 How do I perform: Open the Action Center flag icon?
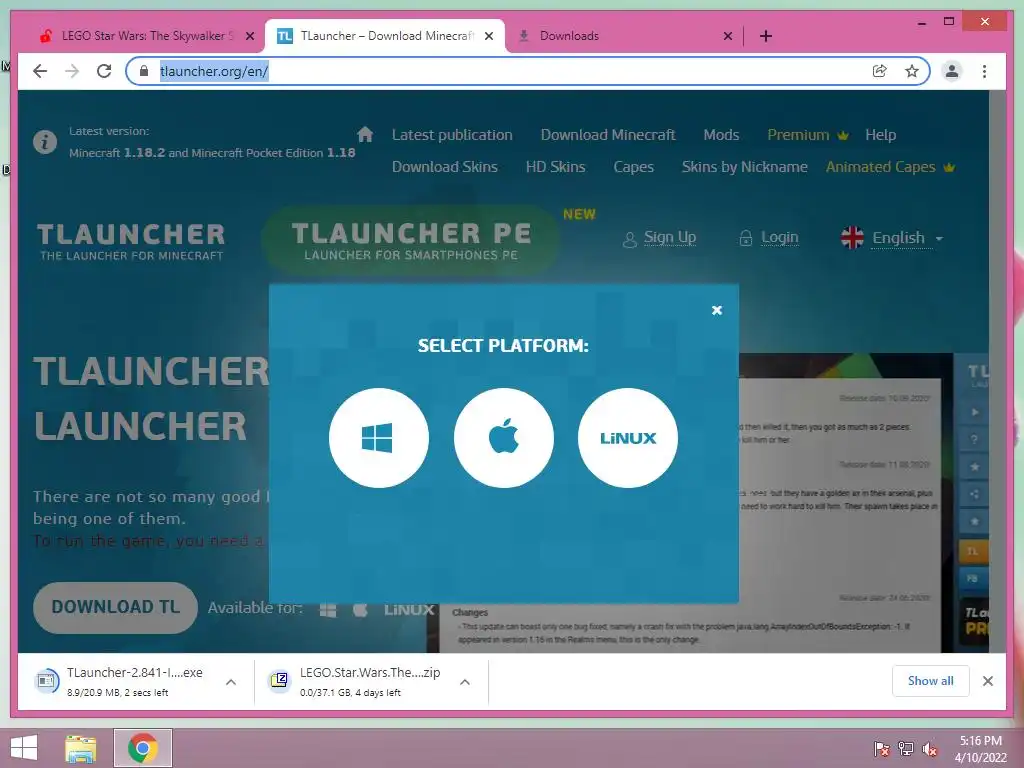click(882, 749)
